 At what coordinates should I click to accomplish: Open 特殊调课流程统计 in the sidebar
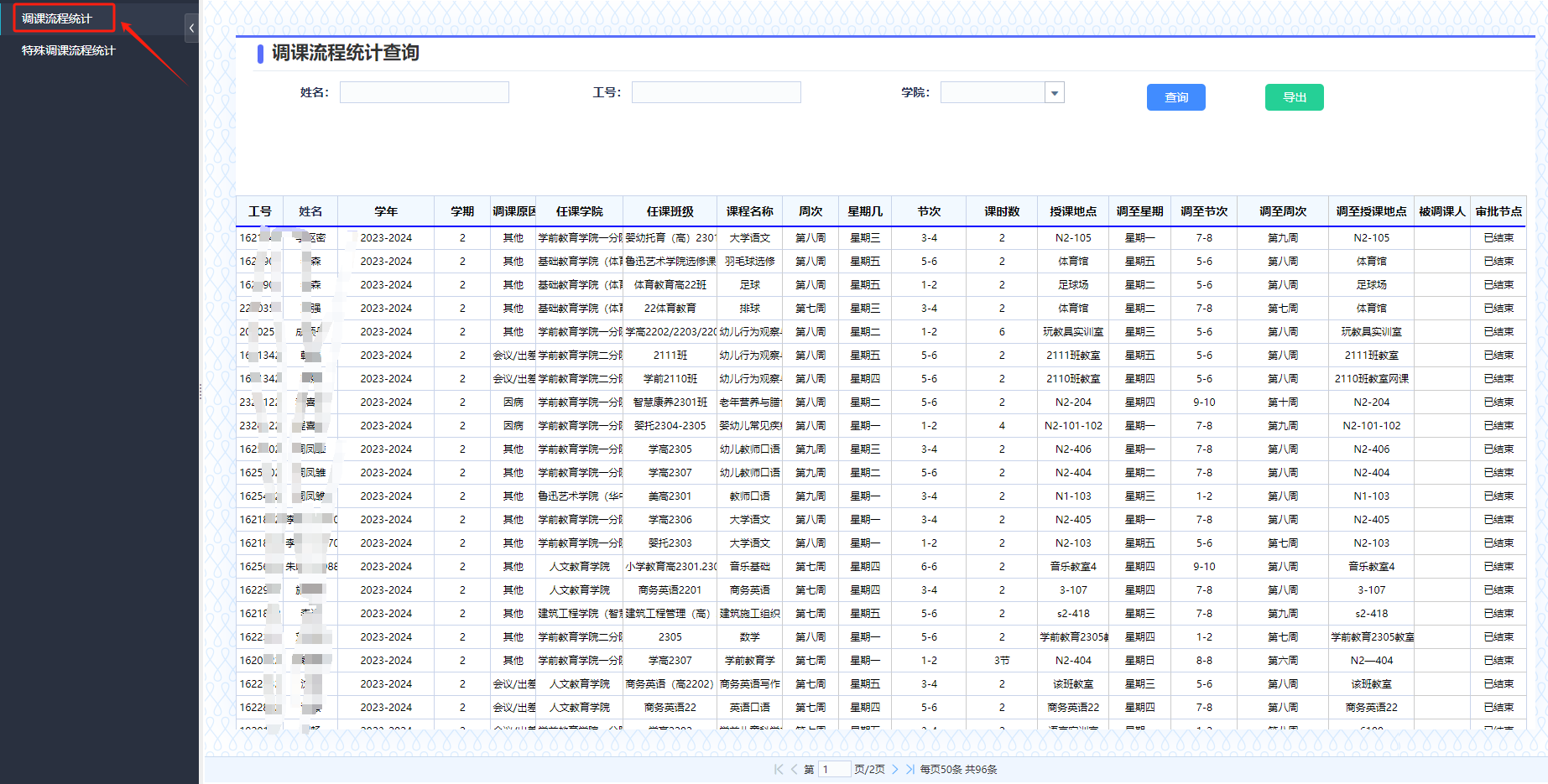click(69, 50)
